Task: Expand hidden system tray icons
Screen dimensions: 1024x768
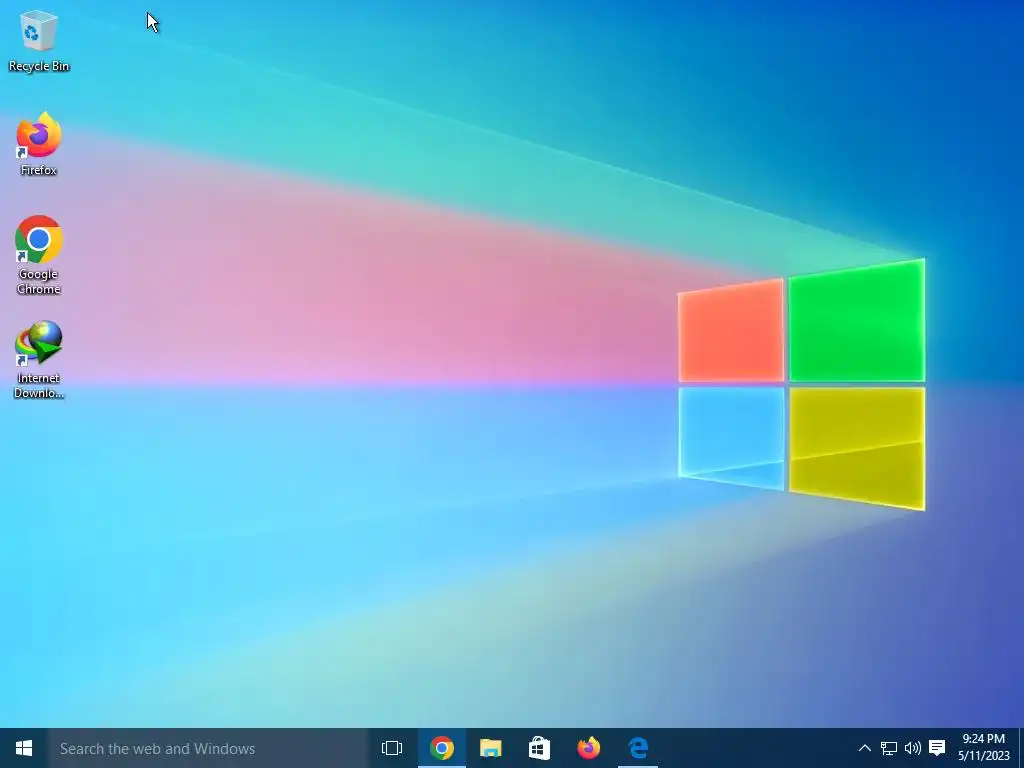Action: (x=864, y=748)
